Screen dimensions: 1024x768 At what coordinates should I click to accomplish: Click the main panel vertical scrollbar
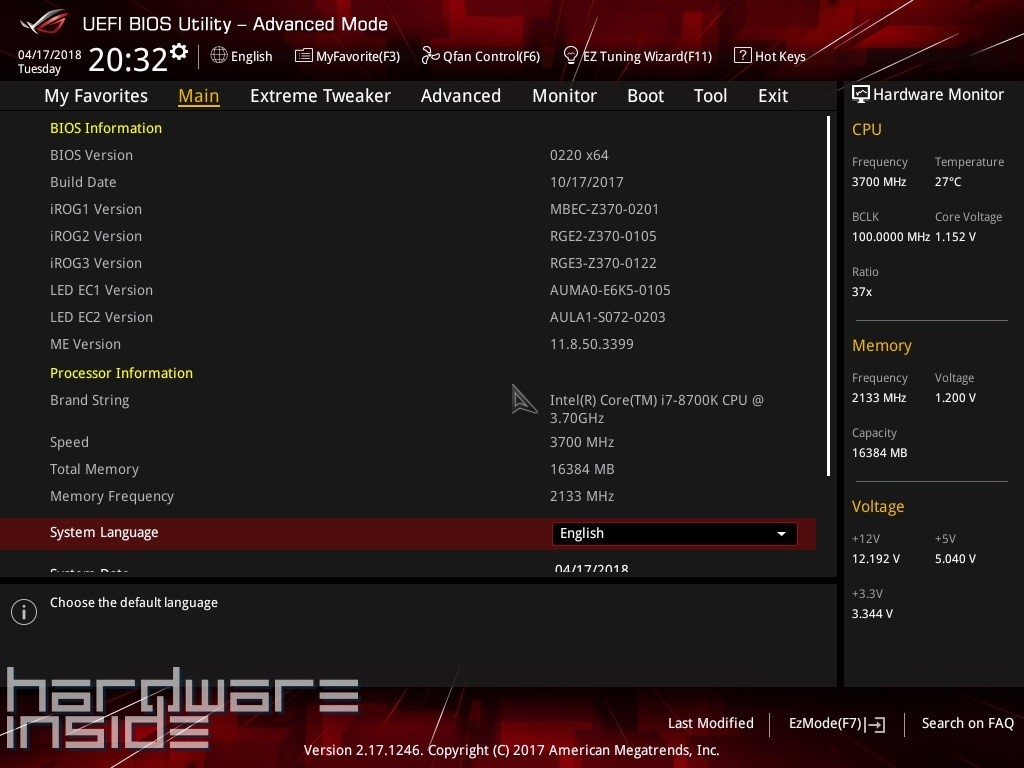828,296
